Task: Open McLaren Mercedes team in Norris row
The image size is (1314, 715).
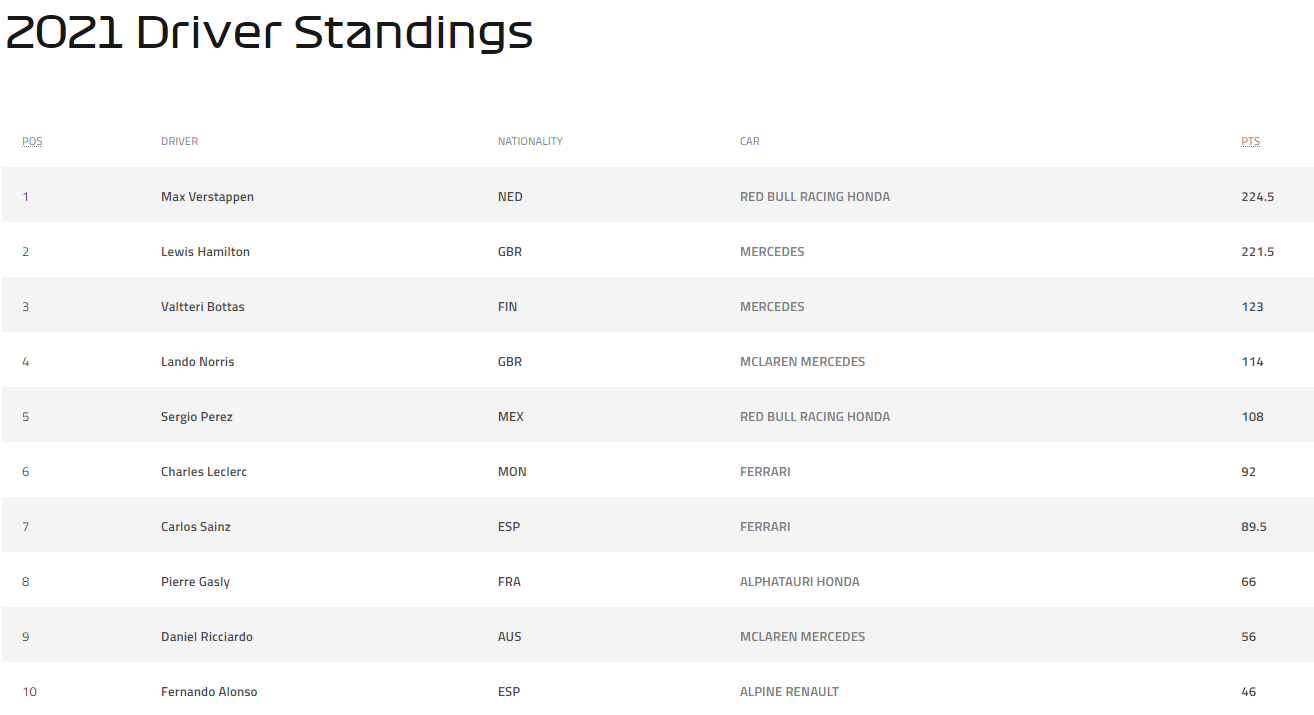Action: coord(802,362)
